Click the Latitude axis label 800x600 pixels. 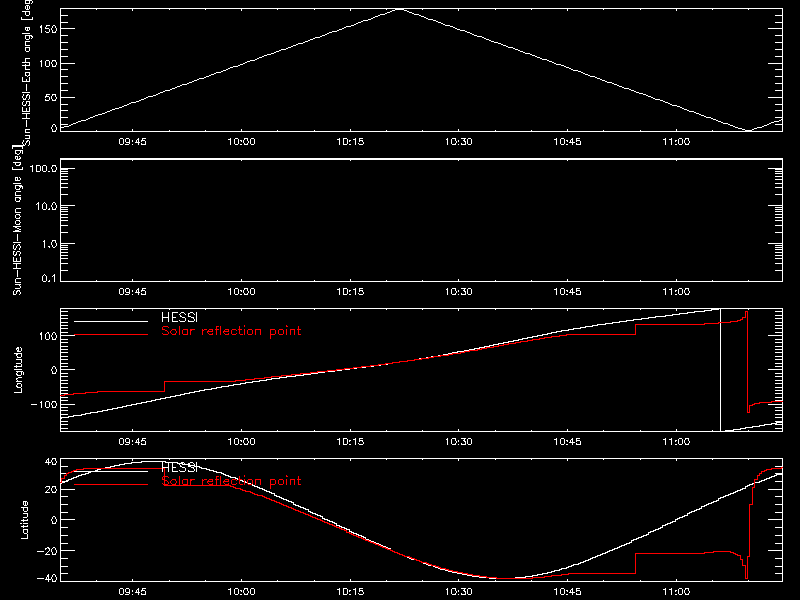[24, 520]
